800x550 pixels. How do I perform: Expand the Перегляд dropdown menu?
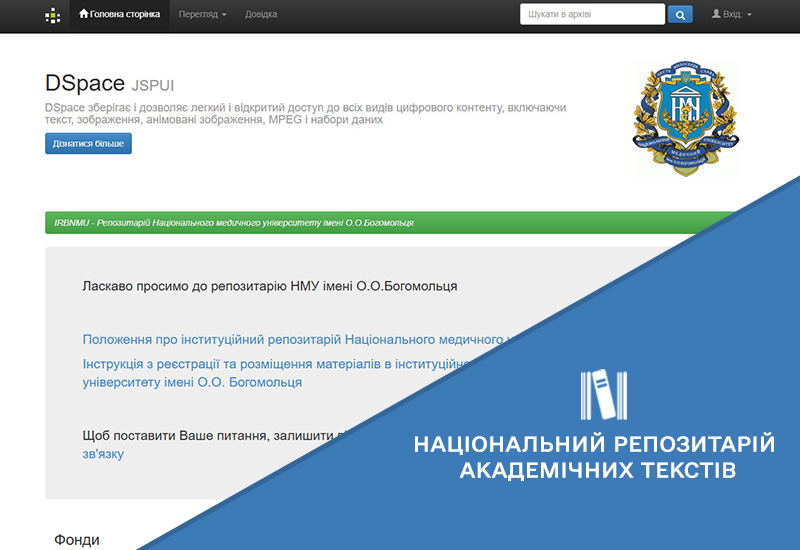pos(202,15)
